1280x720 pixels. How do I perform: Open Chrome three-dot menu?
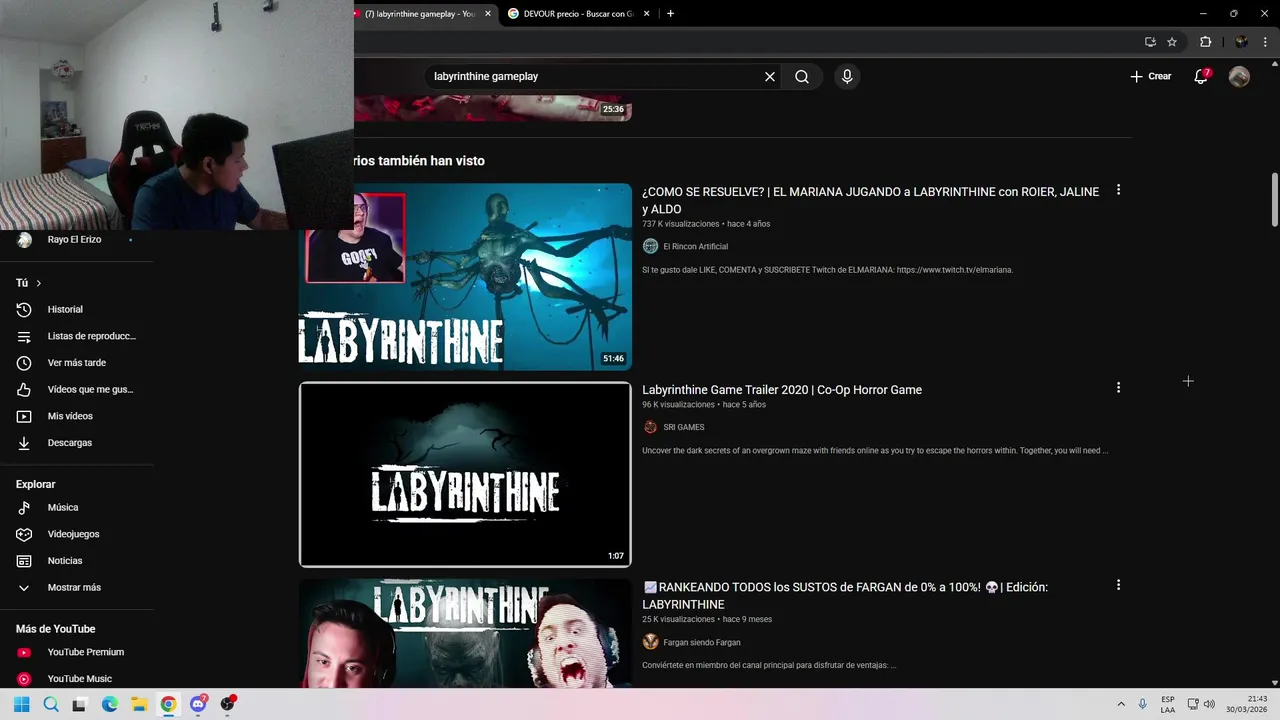[x=1265, y=42]
